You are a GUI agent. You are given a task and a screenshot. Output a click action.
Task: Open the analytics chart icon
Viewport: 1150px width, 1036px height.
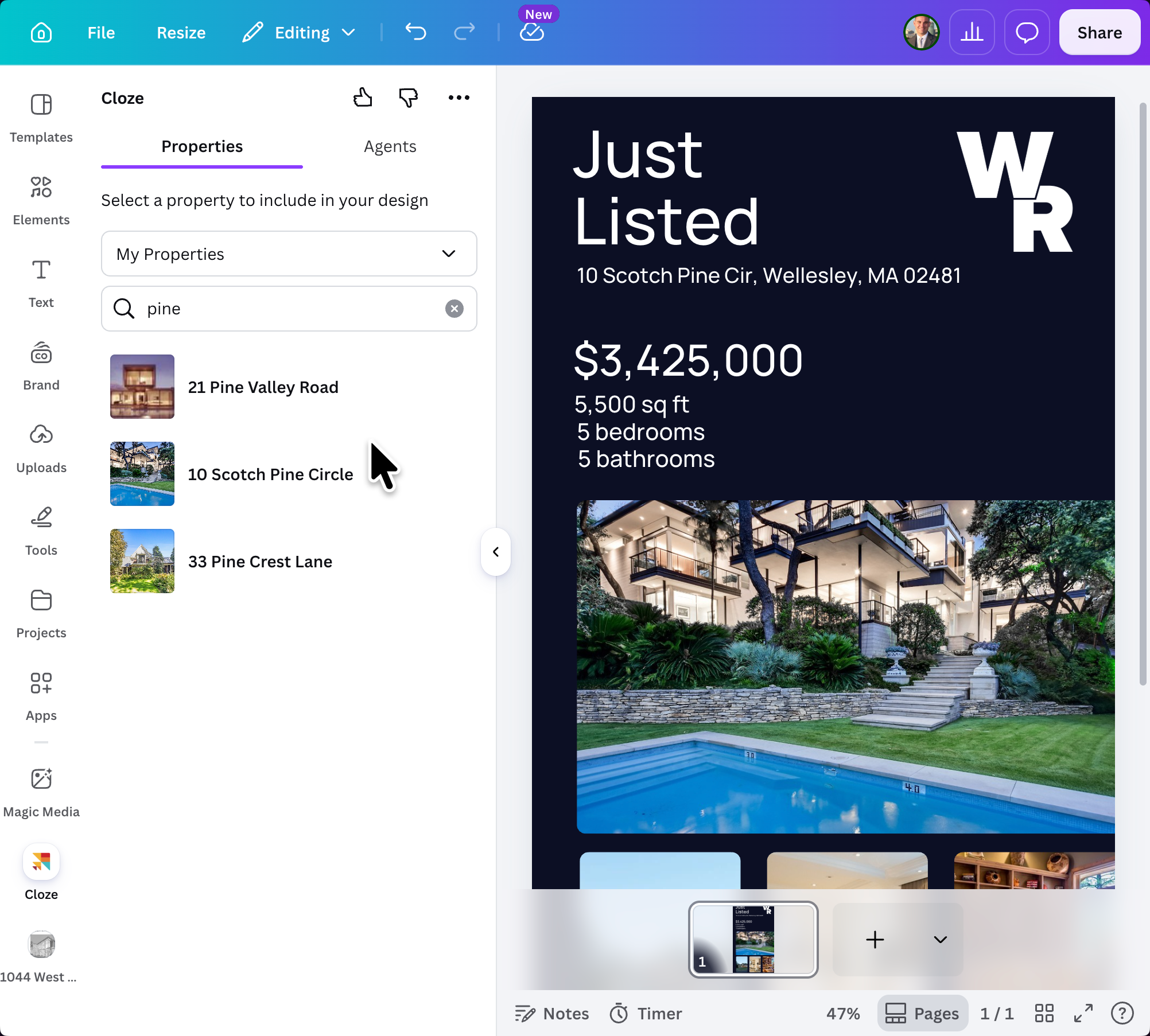tap(972, 32)
